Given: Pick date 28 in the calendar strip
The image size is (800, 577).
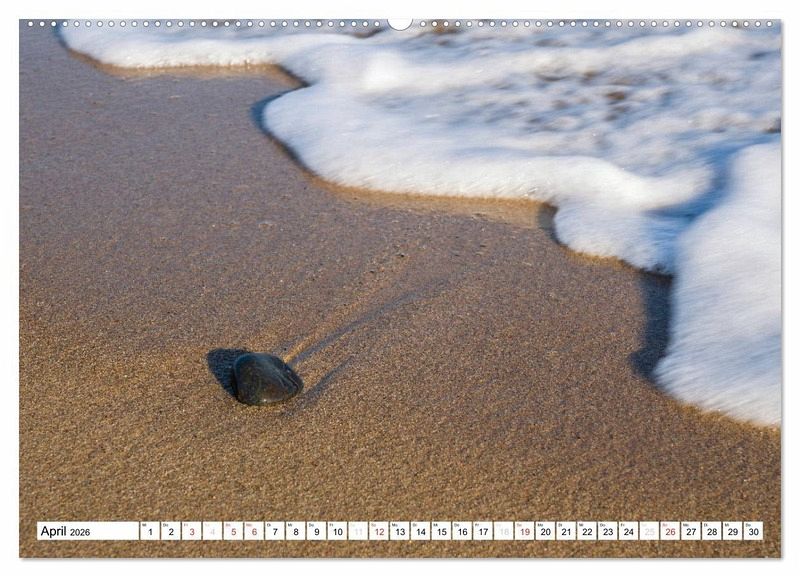Looking at the screenshot, I should [711, 531].
